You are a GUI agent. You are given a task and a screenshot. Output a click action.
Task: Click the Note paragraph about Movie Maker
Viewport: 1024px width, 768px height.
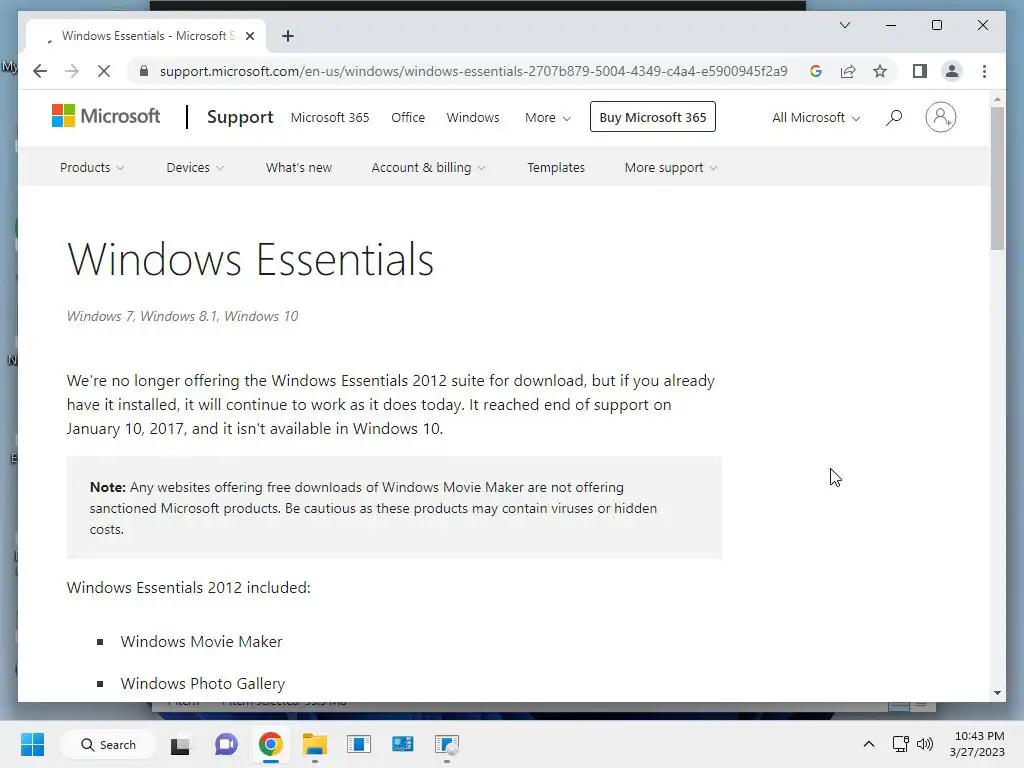coord(373,508)
